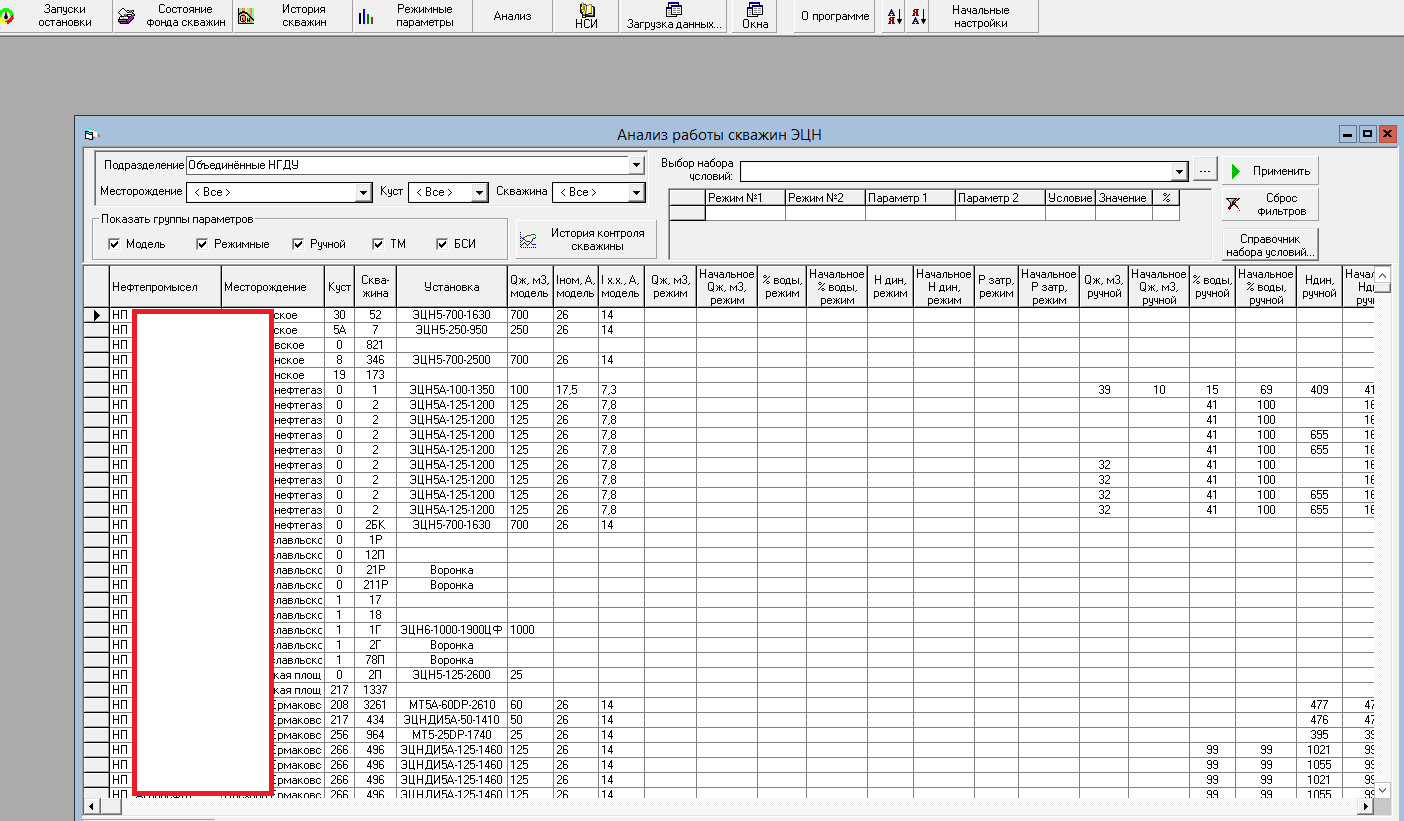Select well number 1337 cell

tap(375, 690)
